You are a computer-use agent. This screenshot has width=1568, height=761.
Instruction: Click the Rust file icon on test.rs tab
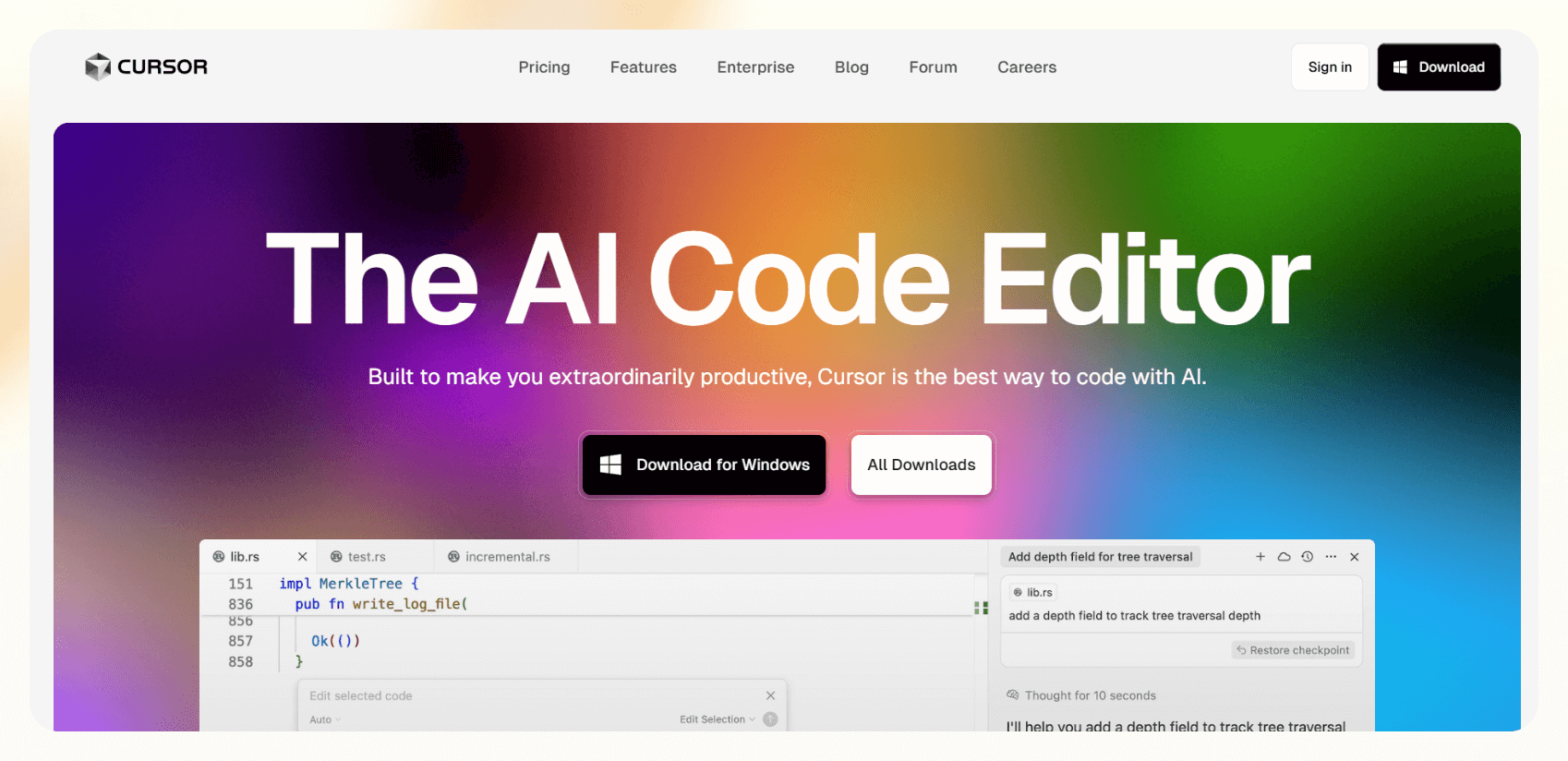[x=336, y=557]
